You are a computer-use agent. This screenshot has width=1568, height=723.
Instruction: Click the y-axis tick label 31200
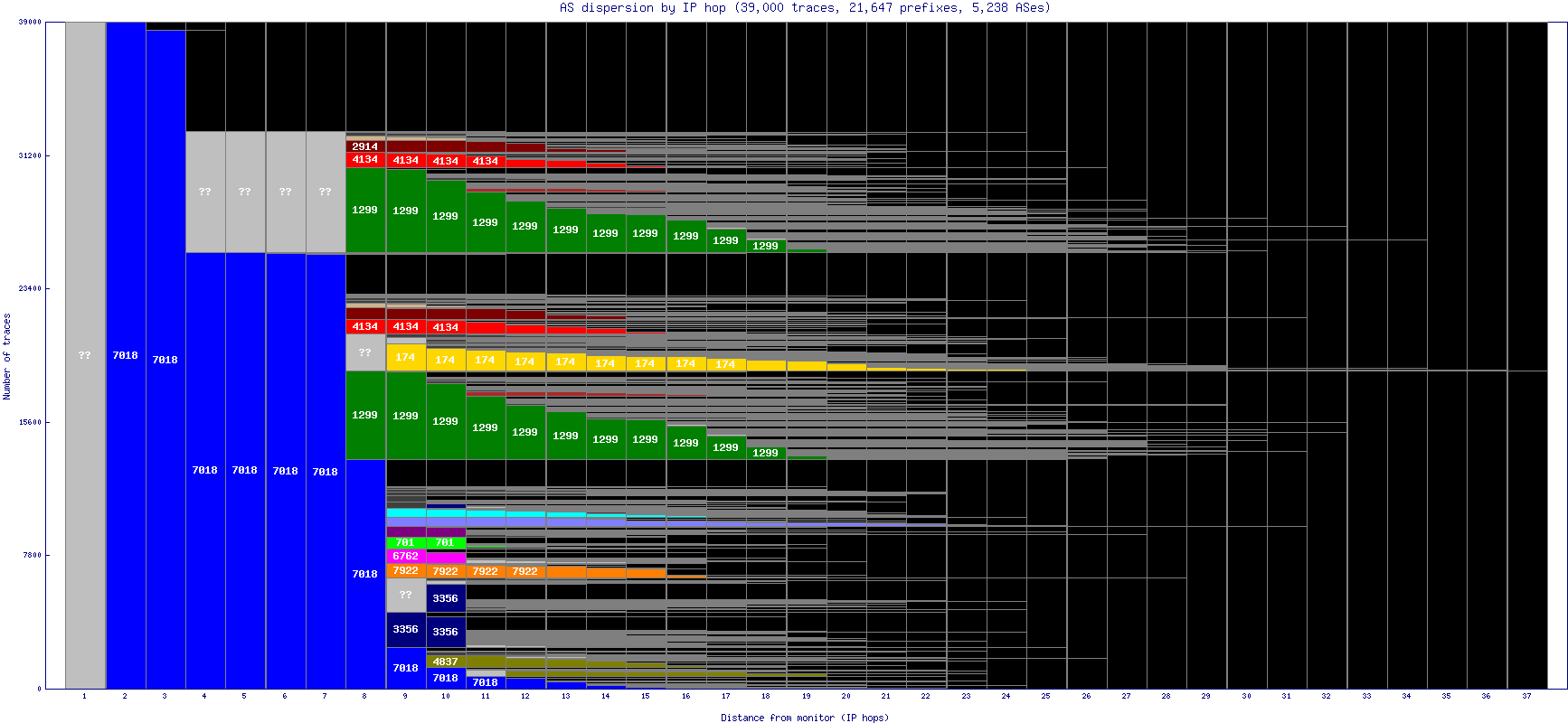pos(30,155)
